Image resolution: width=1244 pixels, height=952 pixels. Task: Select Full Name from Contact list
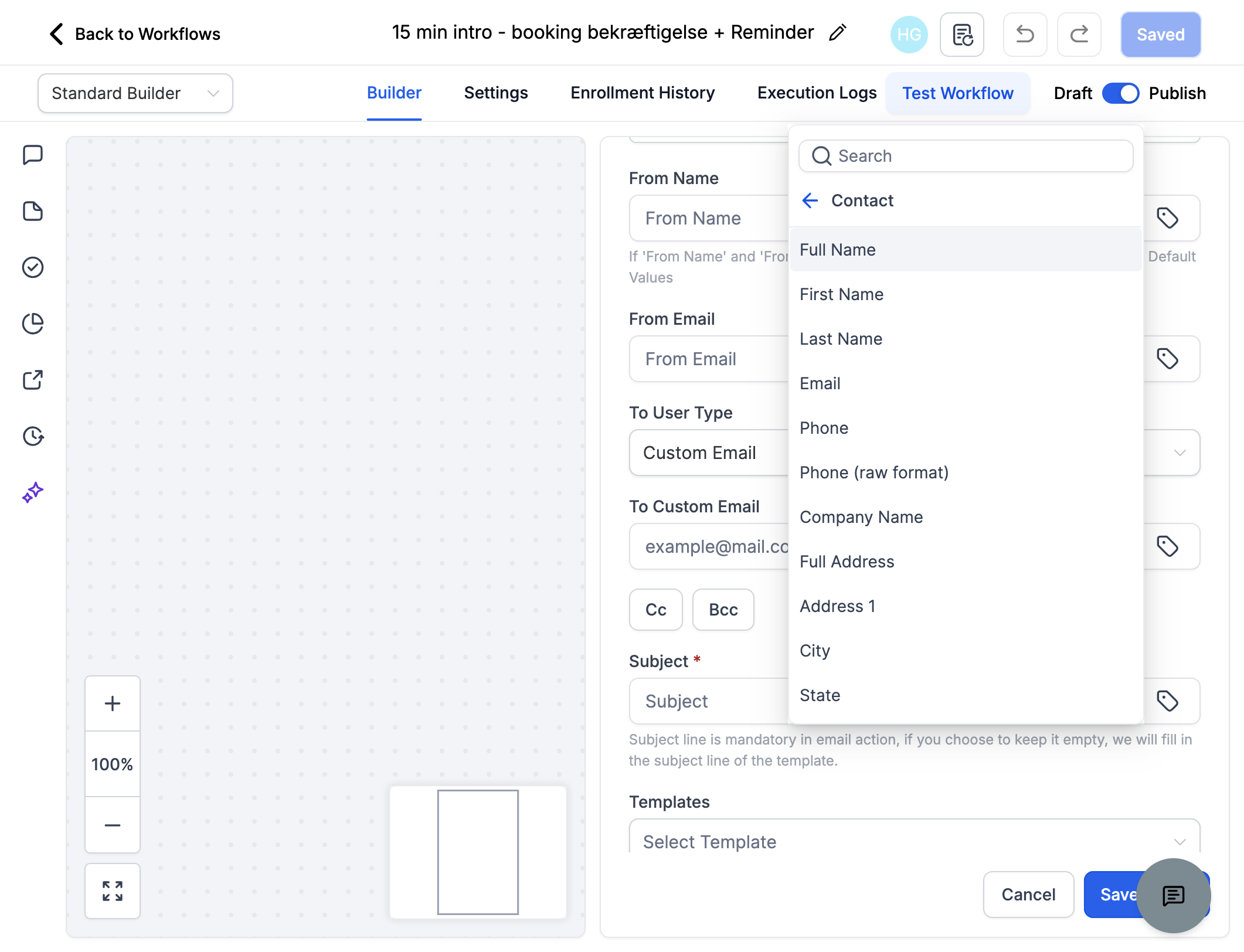(966, 250)
